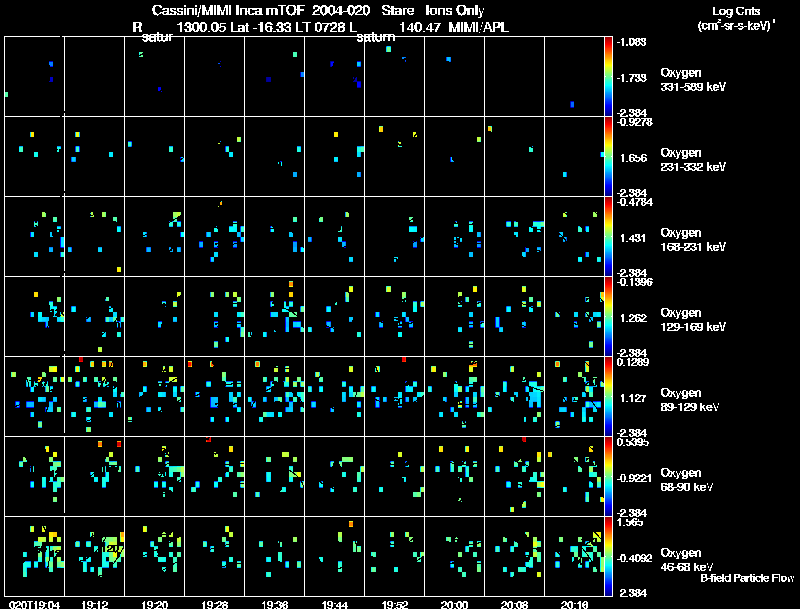Click the '1.431' colorbar value
This screenshot has height=609, width=800.
[x=633, y=238]
